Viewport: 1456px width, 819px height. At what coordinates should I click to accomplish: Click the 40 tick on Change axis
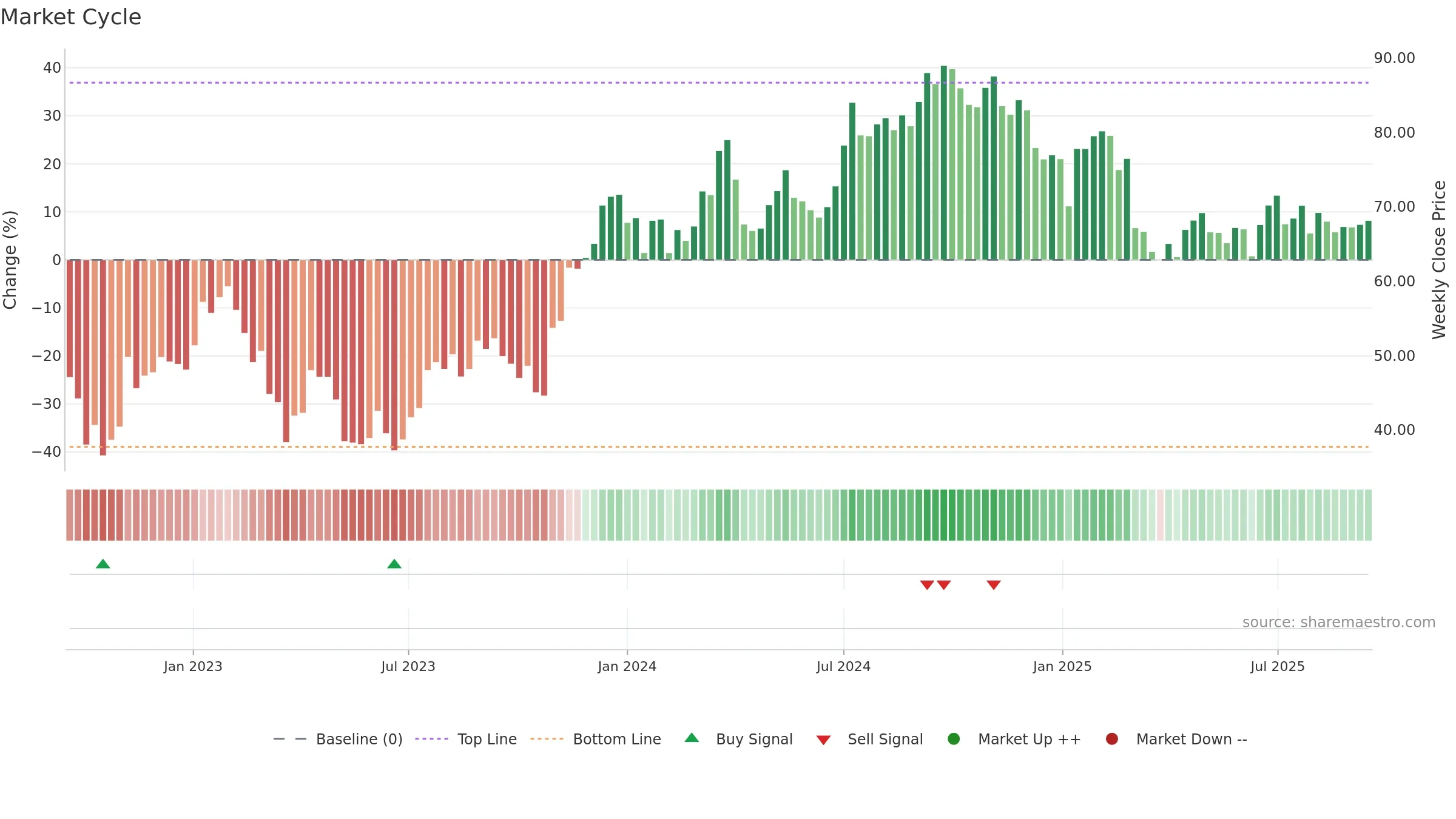pos(52,68)
